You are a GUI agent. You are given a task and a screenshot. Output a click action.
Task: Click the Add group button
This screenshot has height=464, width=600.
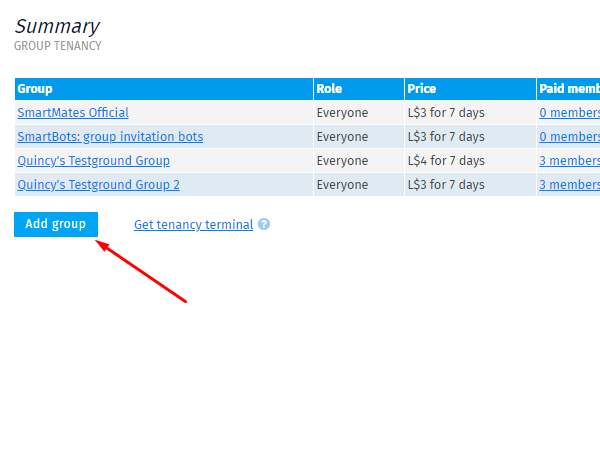tap(56, 224)
